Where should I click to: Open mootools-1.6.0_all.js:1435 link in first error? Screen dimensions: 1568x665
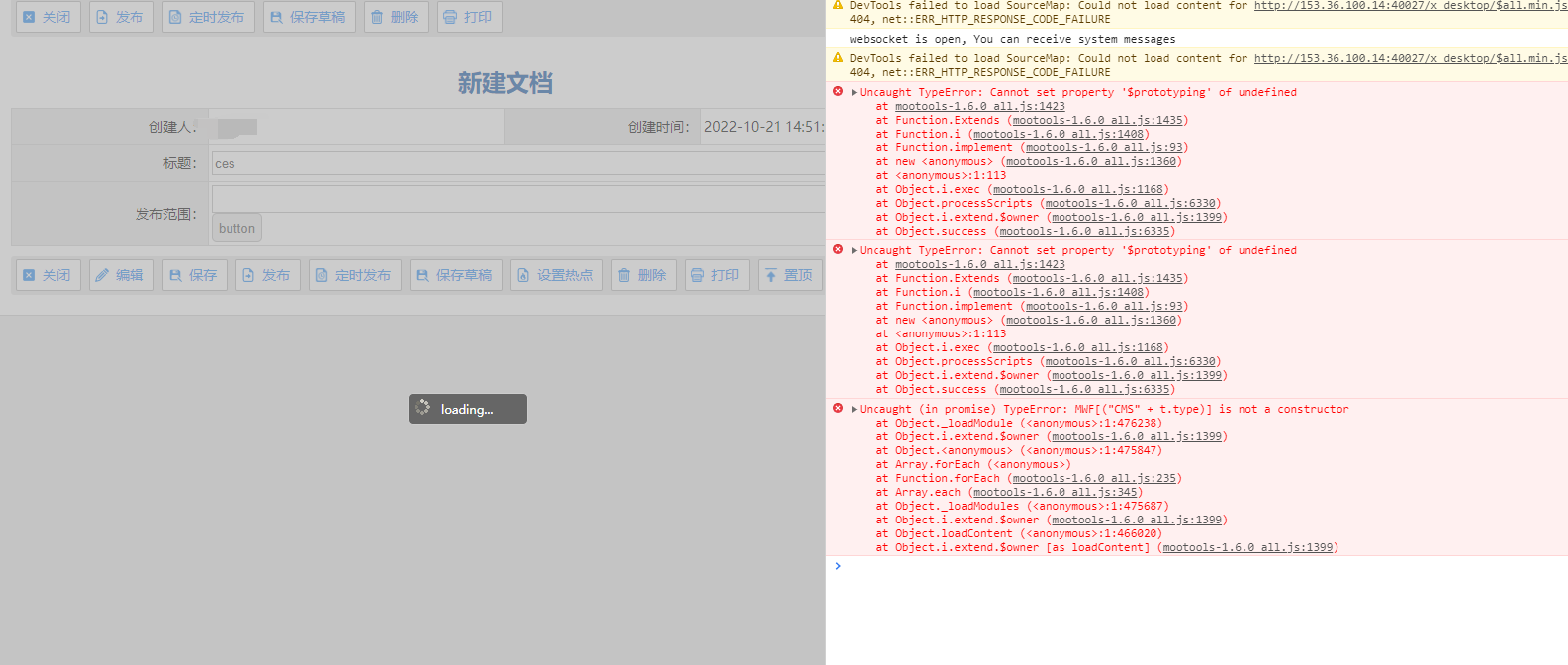pyautogui.click(x=1098, y=120)
